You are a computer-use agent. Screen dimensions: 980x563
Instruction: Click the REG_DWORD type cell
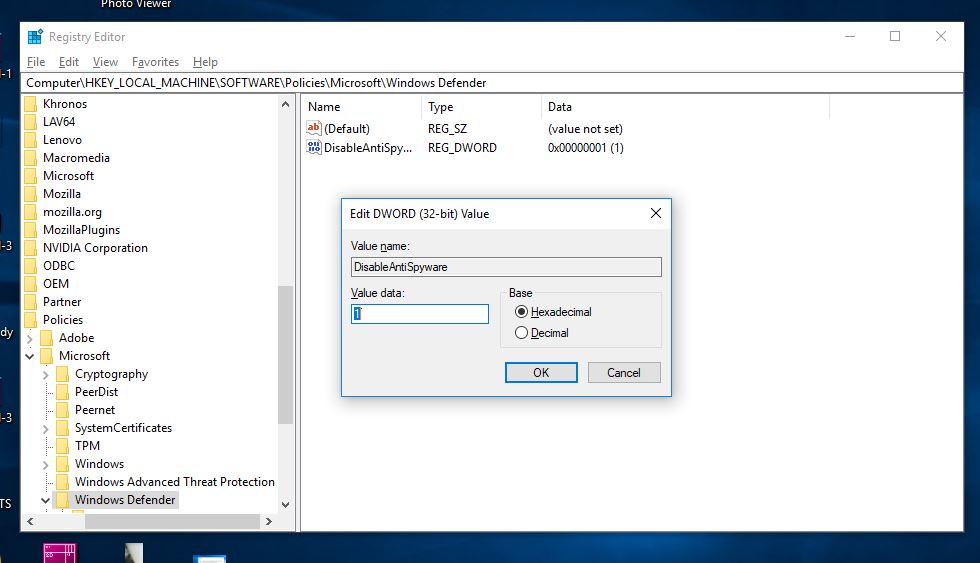tap(462, 148)
